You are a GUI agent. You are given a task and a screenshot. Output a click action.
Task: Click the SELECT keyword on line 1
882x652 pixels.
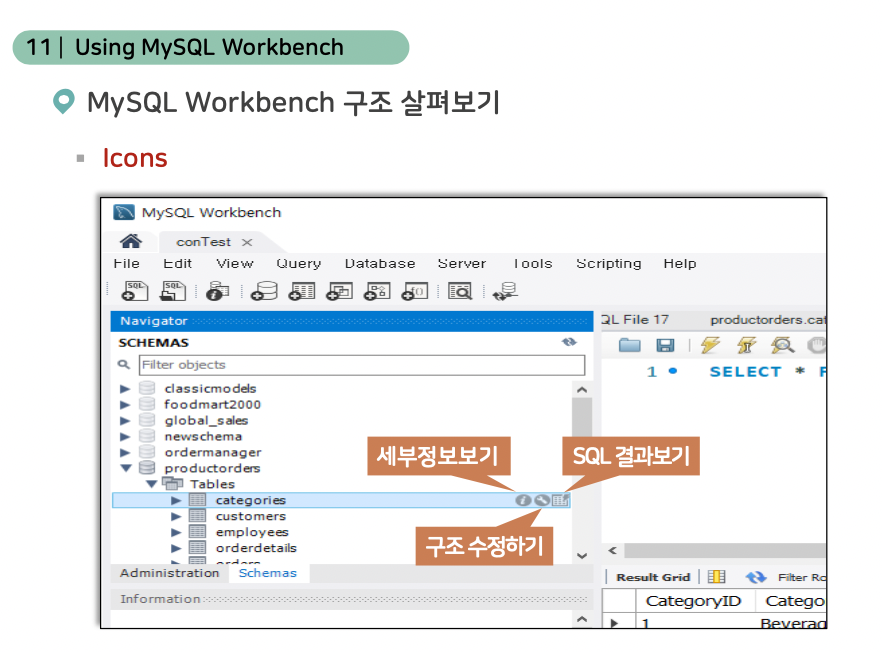(745, 372)
